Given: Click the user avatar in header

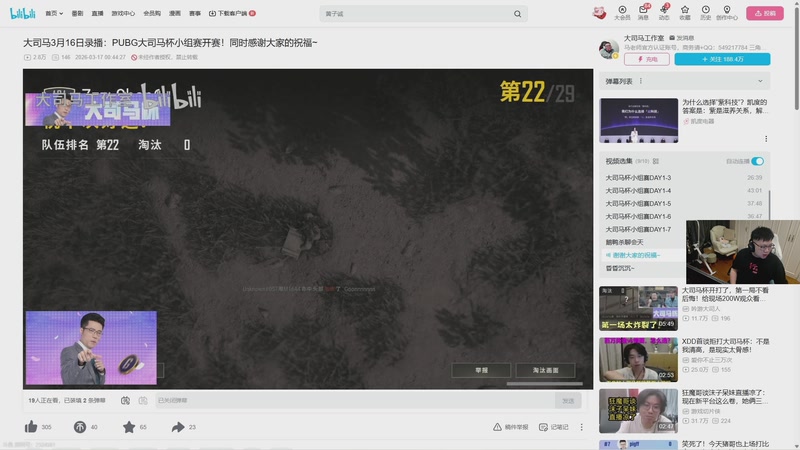Looking at the screenshot, I should 599,13.
